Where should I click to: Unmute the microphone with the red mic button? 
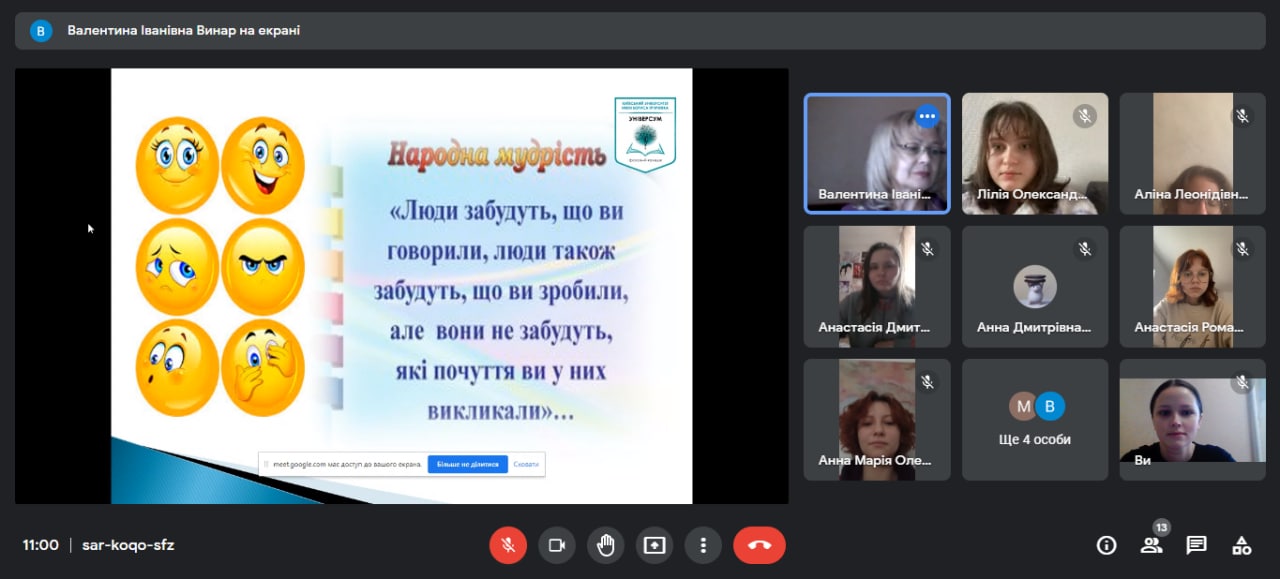pyautogui.click(x=508, y=545)
